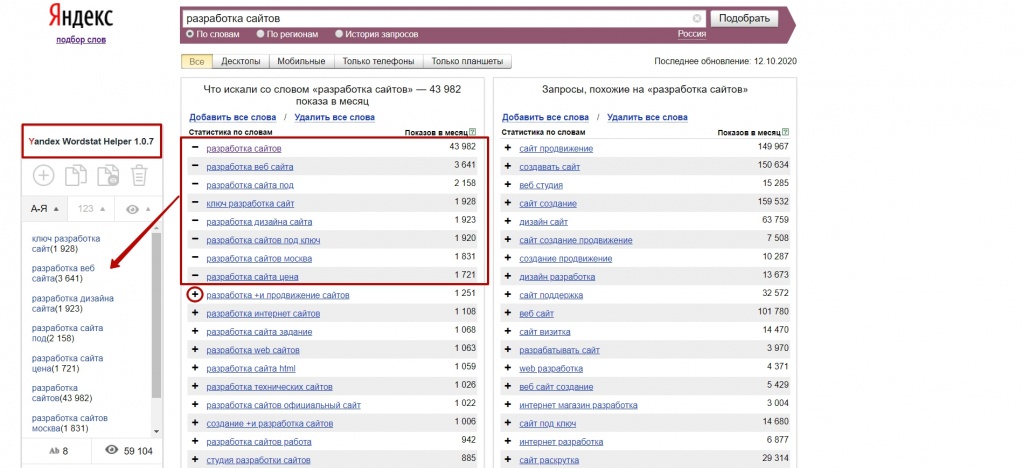Select the 'По словам' radio button
Image resolution: width=1023 pixels, height=468 pixels.
click(190, 34)
